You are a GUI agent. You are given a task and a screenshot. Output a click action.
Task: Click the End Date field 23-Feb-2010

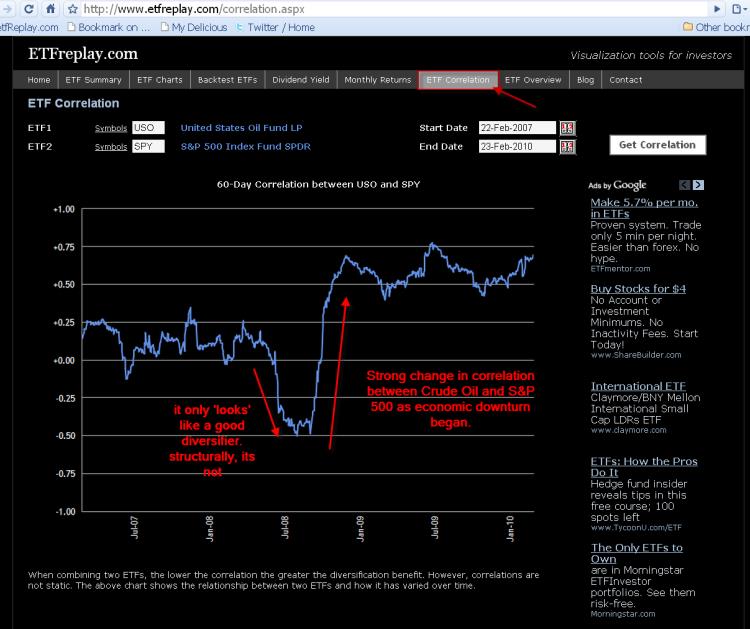(517, 146)
